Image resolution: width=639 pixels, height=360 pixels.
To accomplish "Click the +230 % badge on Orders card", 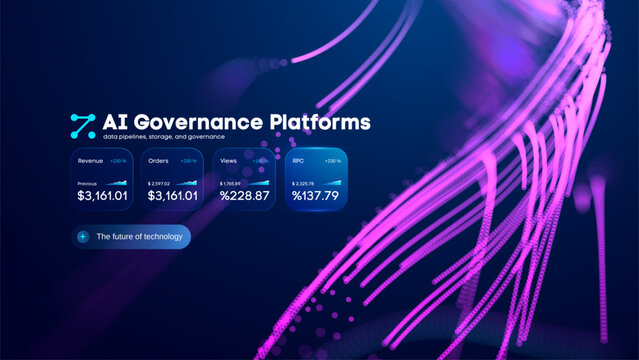I will point(189,161).
